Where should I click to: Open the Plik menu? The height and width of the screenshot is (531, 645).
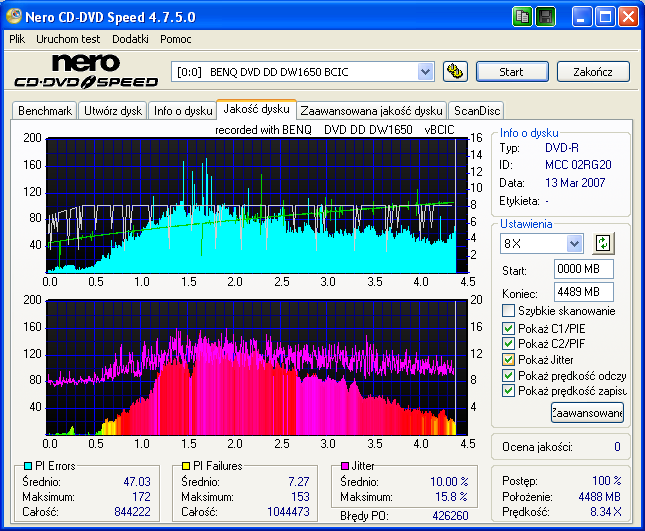[x=17, y=39]
